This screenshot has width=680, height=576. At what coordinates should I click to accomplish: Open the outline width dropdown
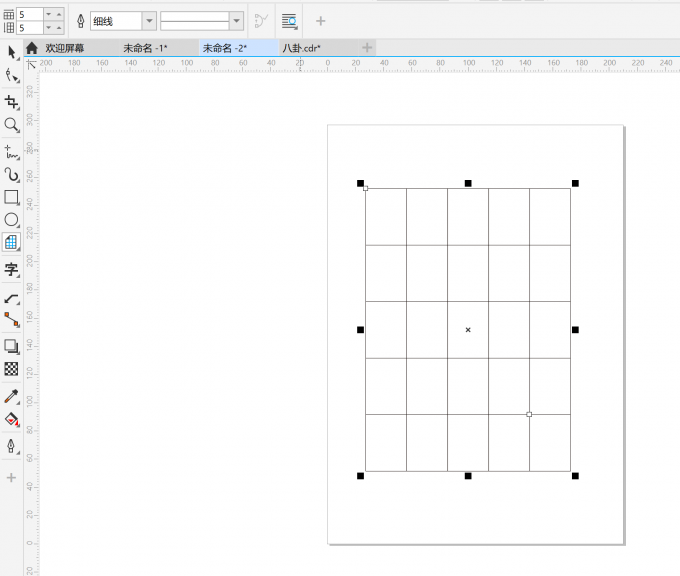(x=149, y=21)
